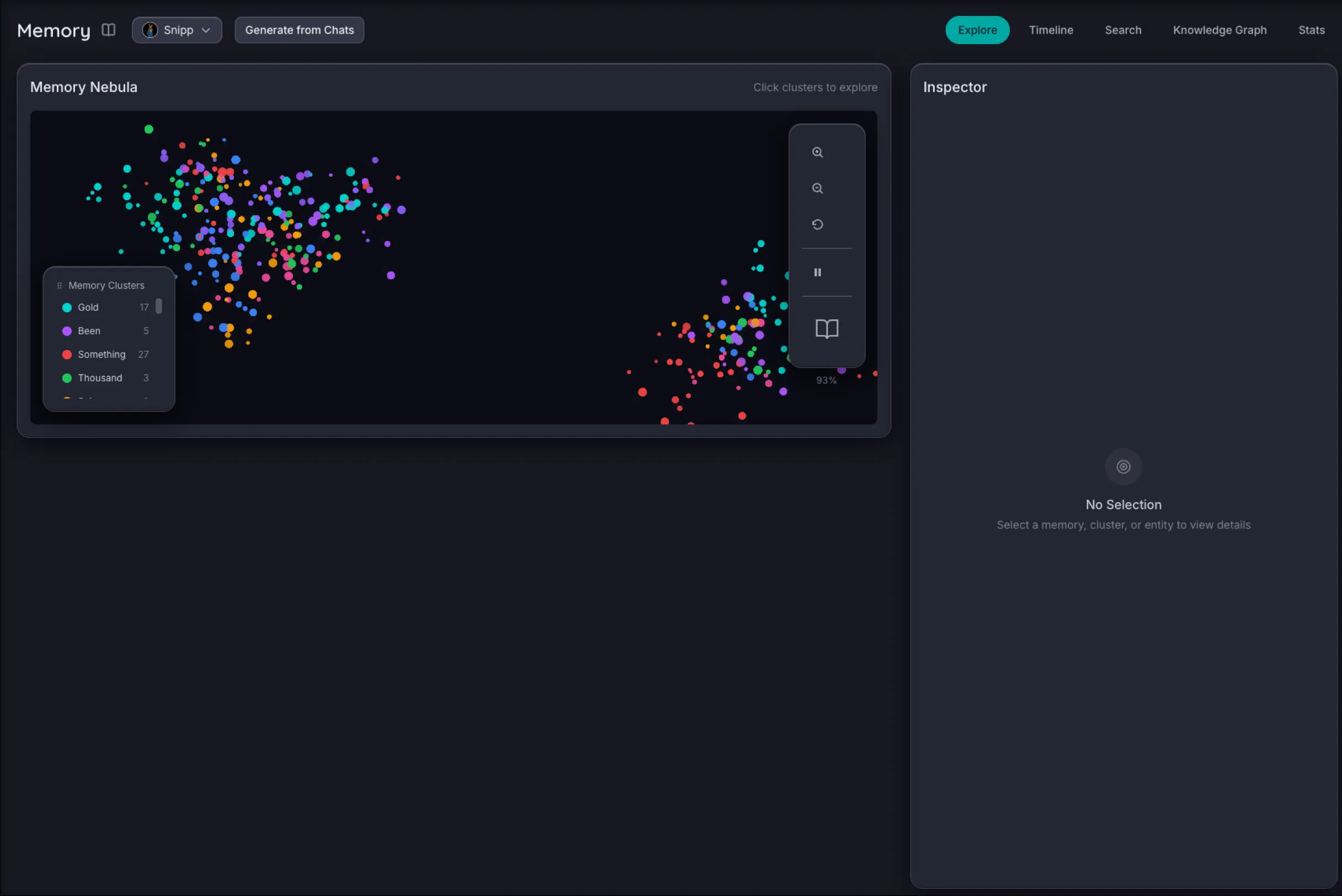Click the count 27 beside Something
Image resolution: width=1342 pixels, height=896 pixels.
pos(143,354)
